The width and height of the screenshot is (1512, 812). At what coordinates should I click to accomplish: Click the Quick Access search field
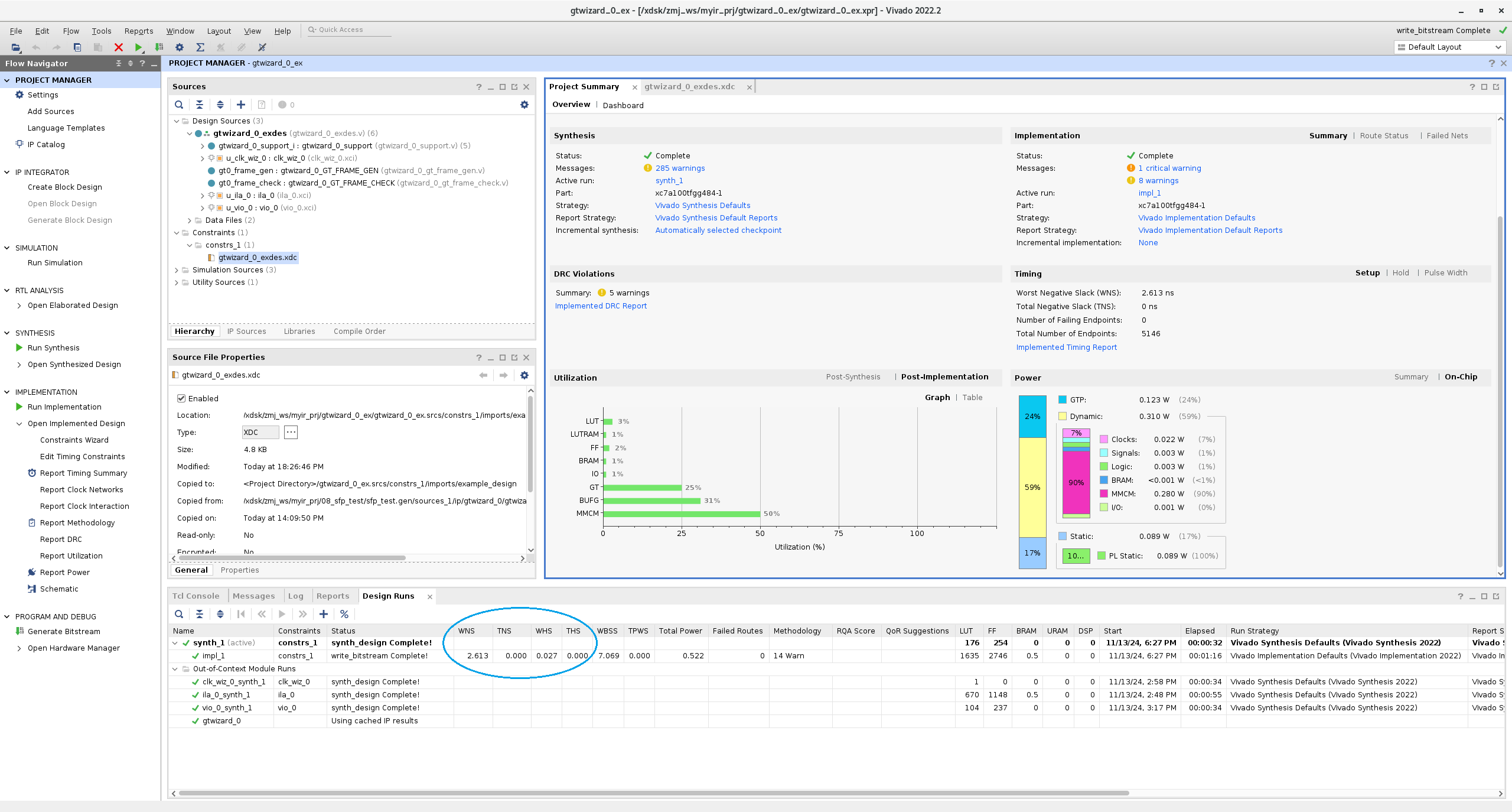[348, 30]
